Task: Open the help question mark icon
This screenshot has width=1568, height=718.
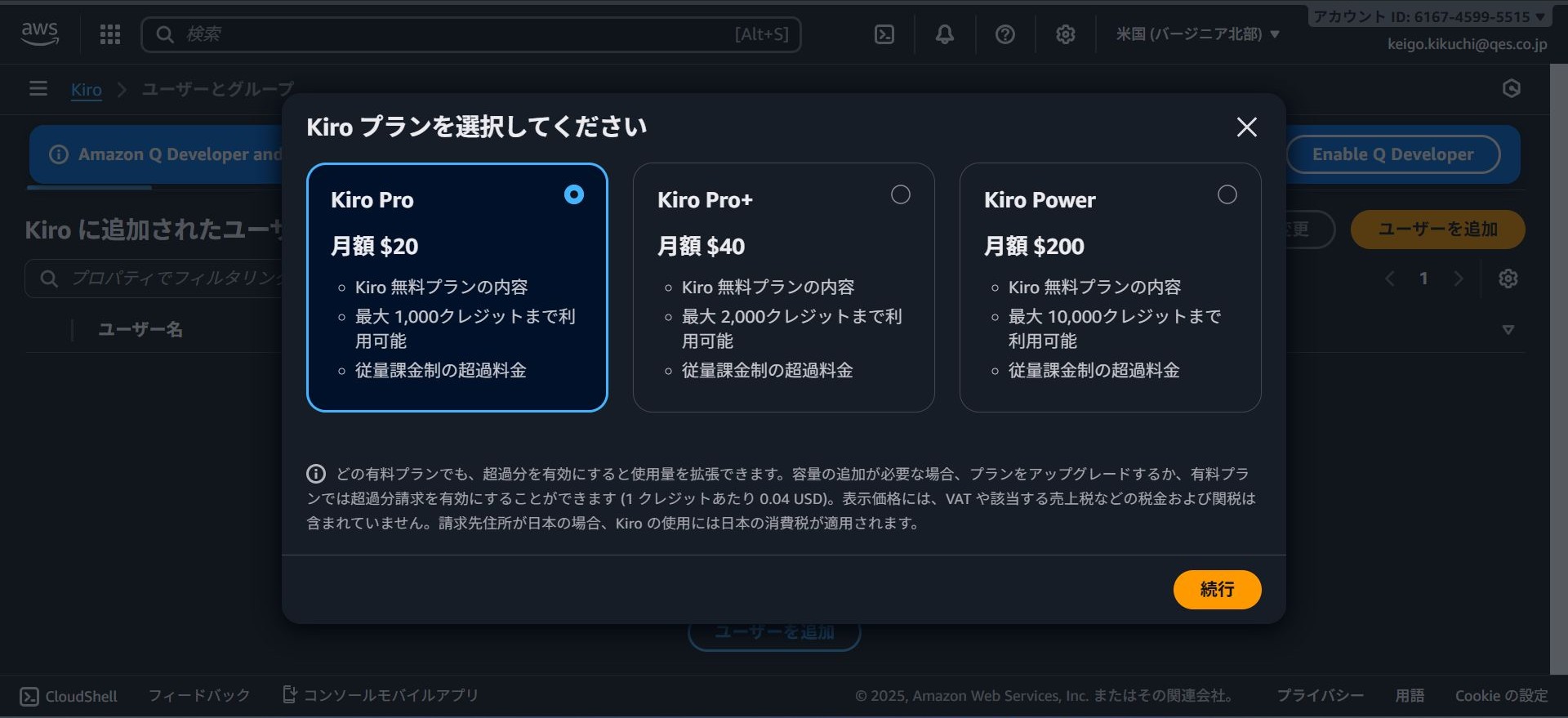Action: click(x=1005, y=34)
